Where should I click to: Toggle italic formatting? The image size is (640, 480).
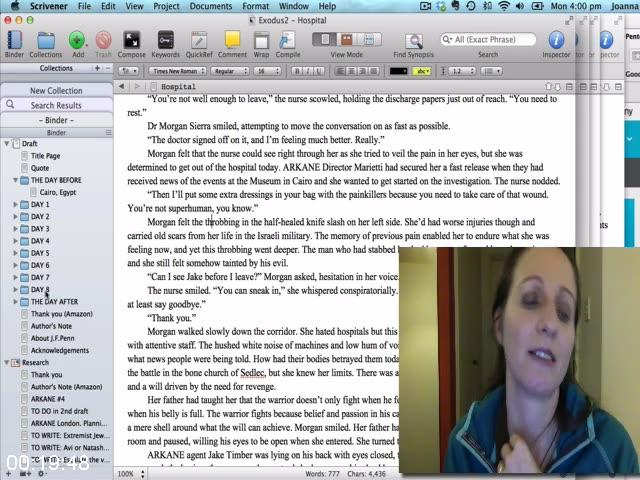(x=308, y=71)
